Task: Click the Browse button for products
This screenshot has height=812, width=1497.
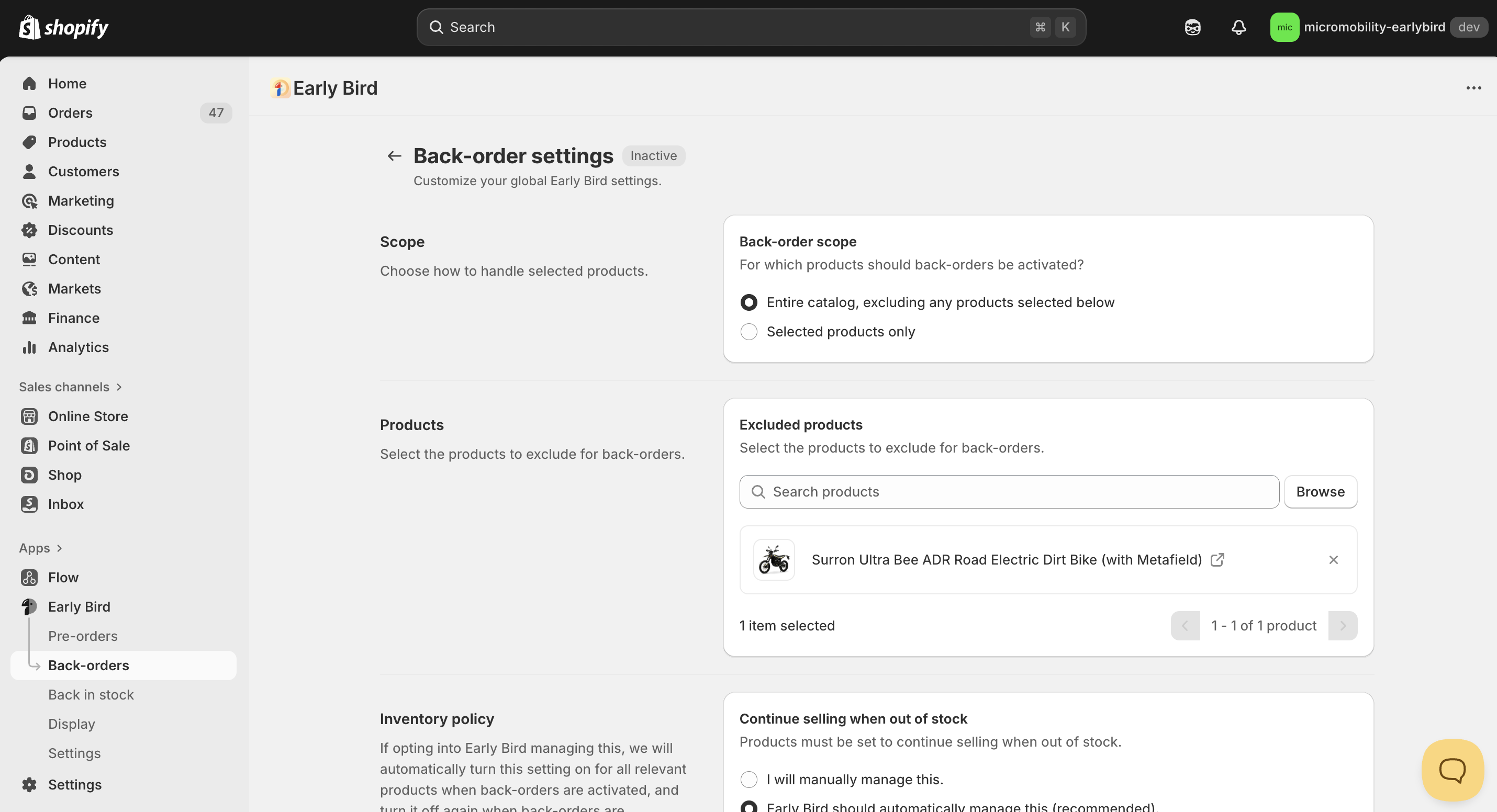Action: [x=1320, y=491]
